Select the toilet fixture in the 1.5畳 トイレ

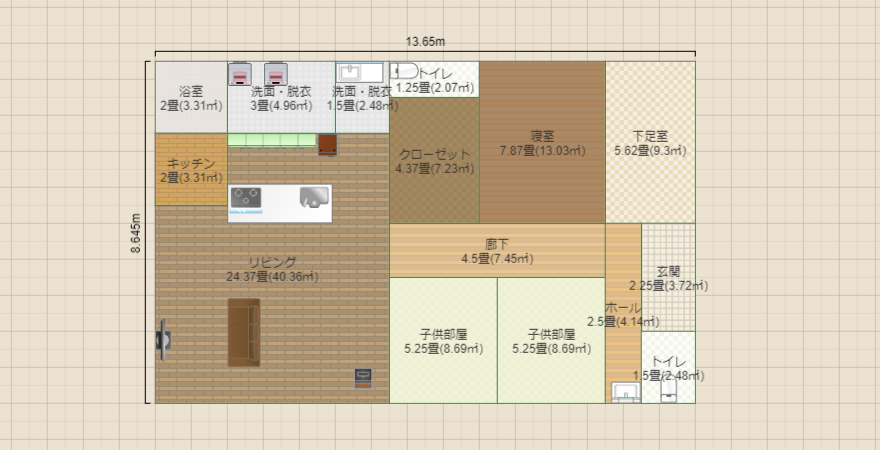pos(668,390)
